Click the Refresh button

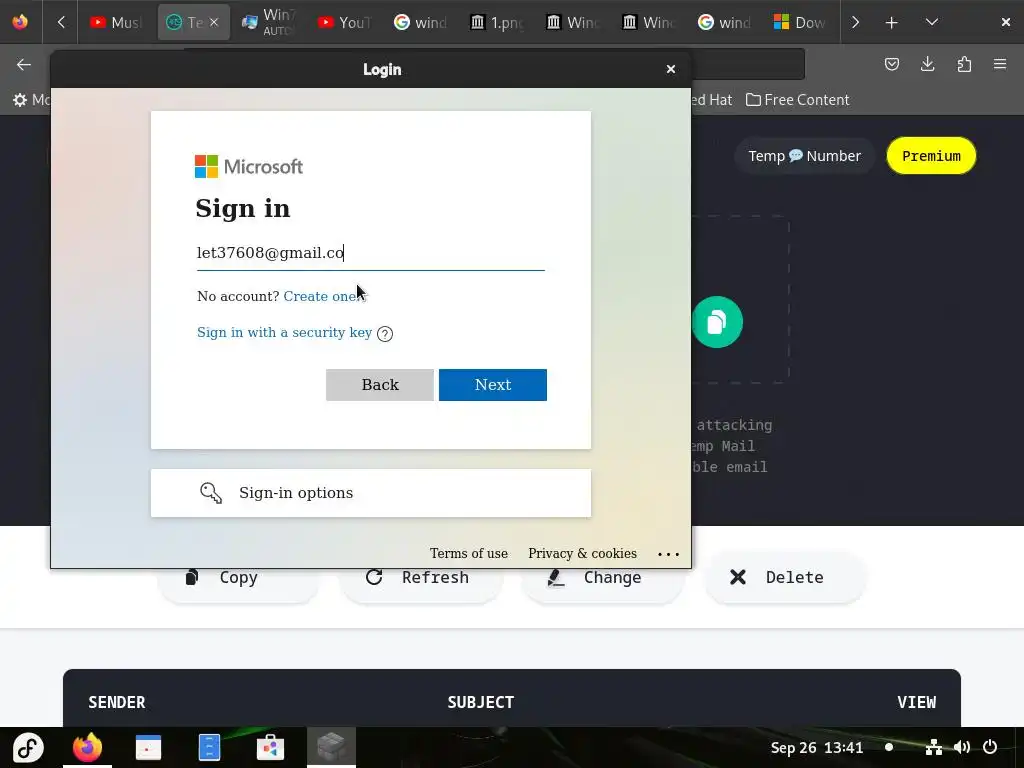(x=421, y=577)
